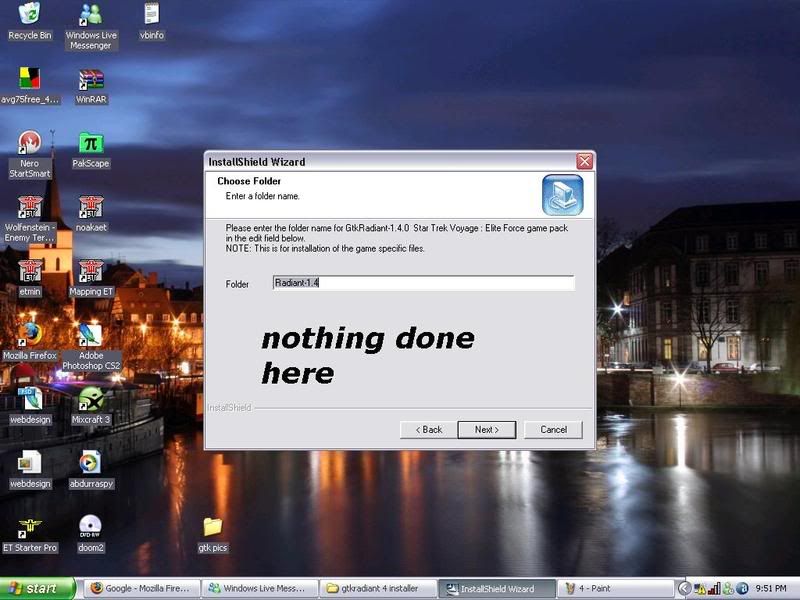This screenshot has height=600, width=800.
Task: Cancel the InstallShield installation
Action: click(x=553, y=429)
